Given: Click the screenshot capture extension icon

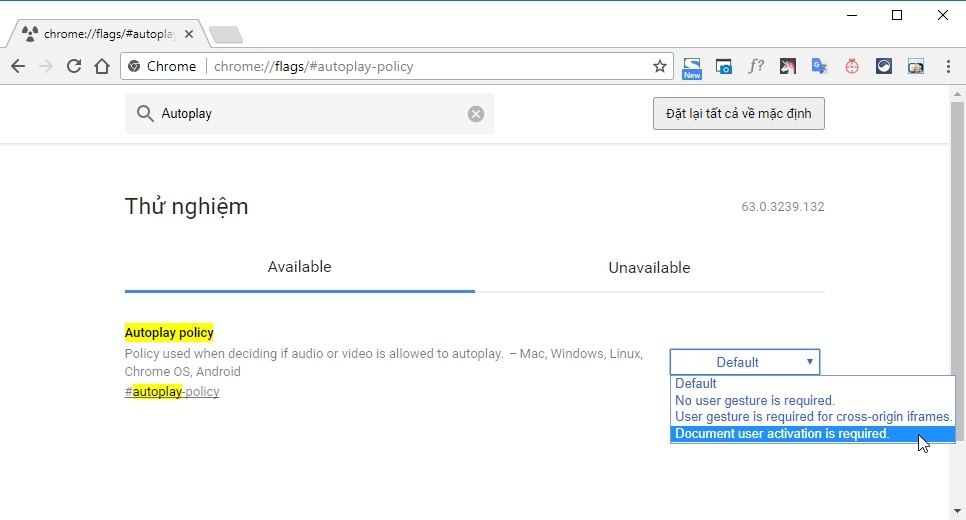Looking at the screenshot, I should point(724,67).
